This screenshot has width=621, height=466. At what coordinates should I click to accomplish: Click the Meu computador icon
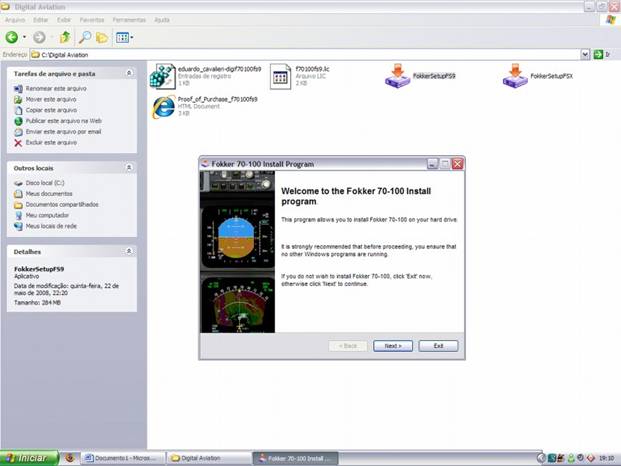click(18, 215)
